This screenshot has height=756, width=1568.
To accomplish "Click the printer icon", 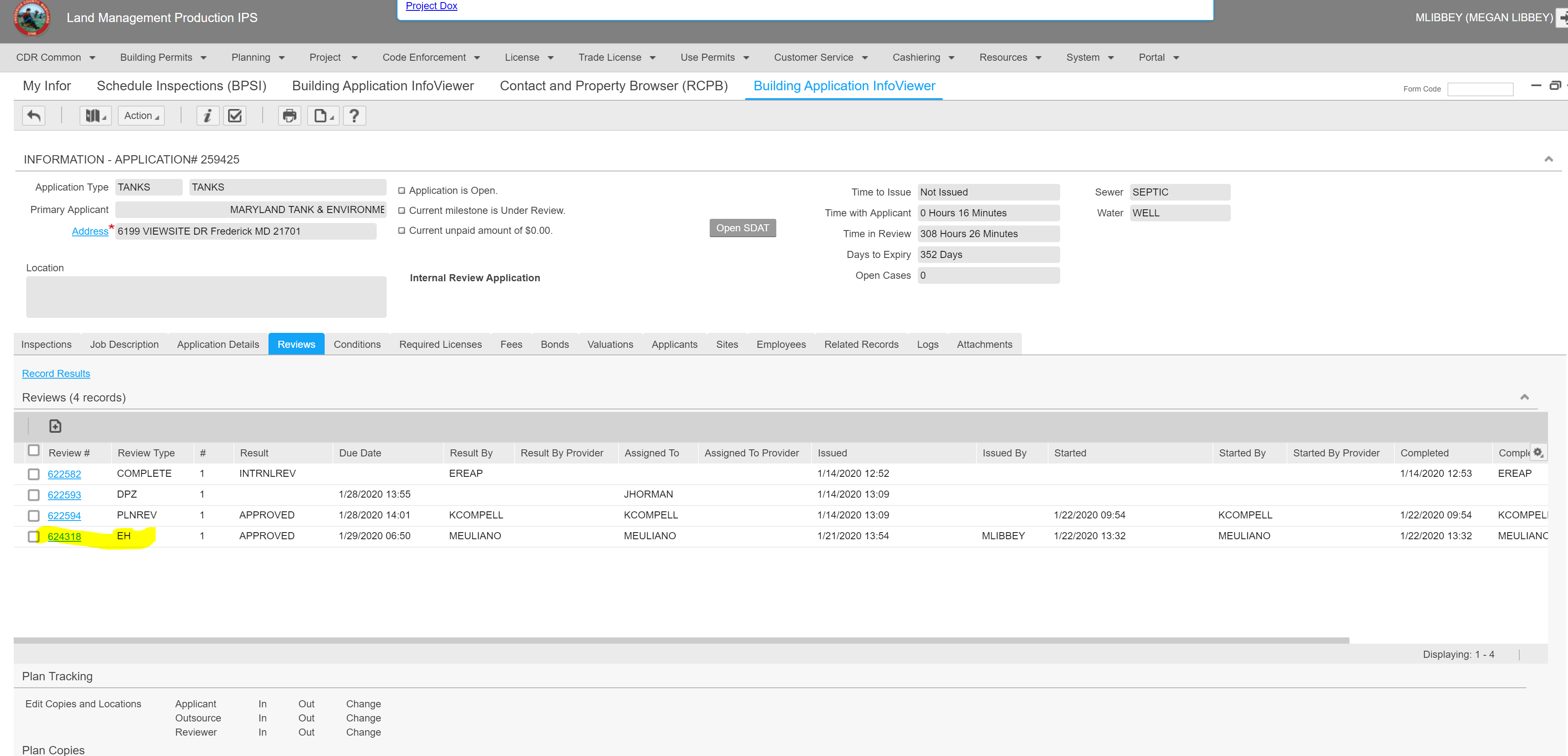I will click(x=289, y=116).
